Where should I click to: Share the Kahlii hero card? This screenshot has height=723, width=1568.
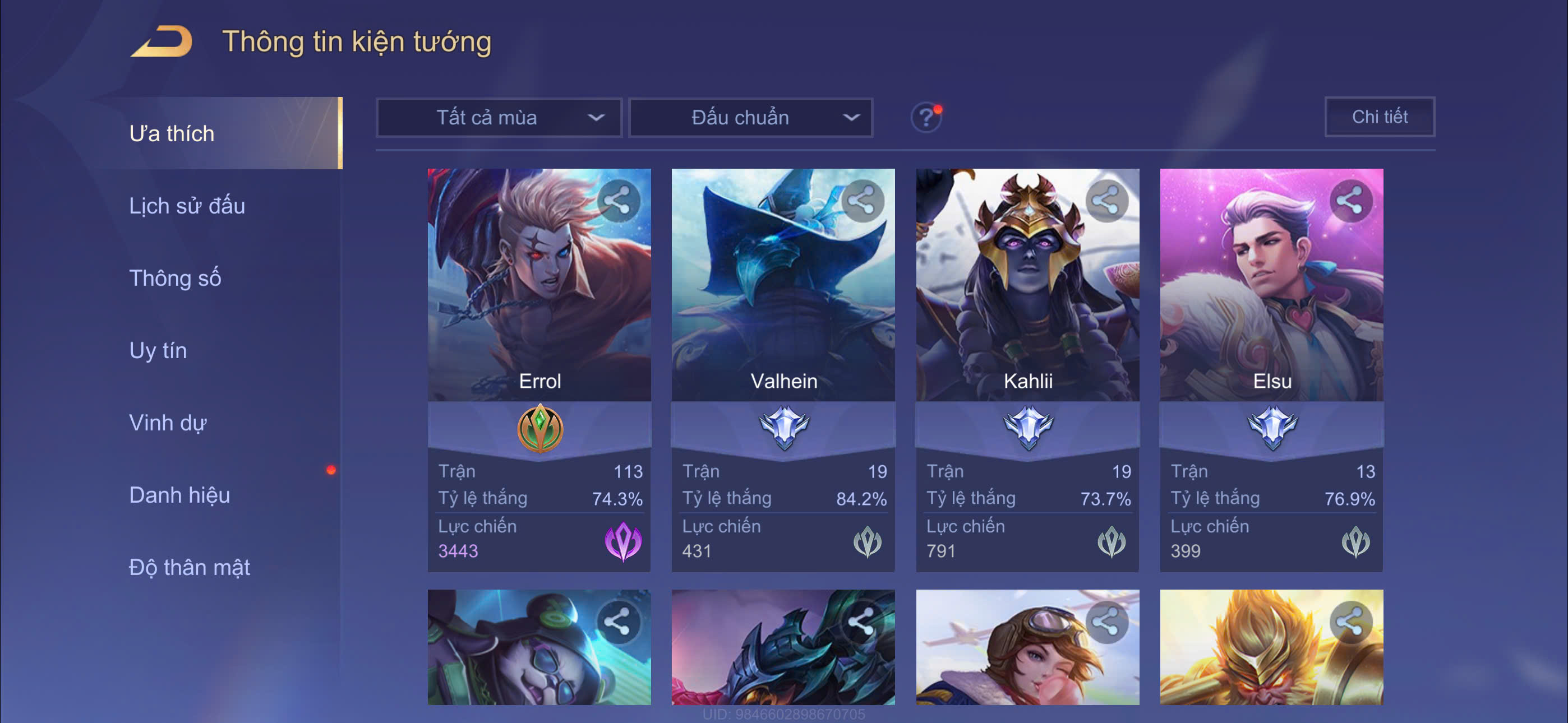point(1106,200)
